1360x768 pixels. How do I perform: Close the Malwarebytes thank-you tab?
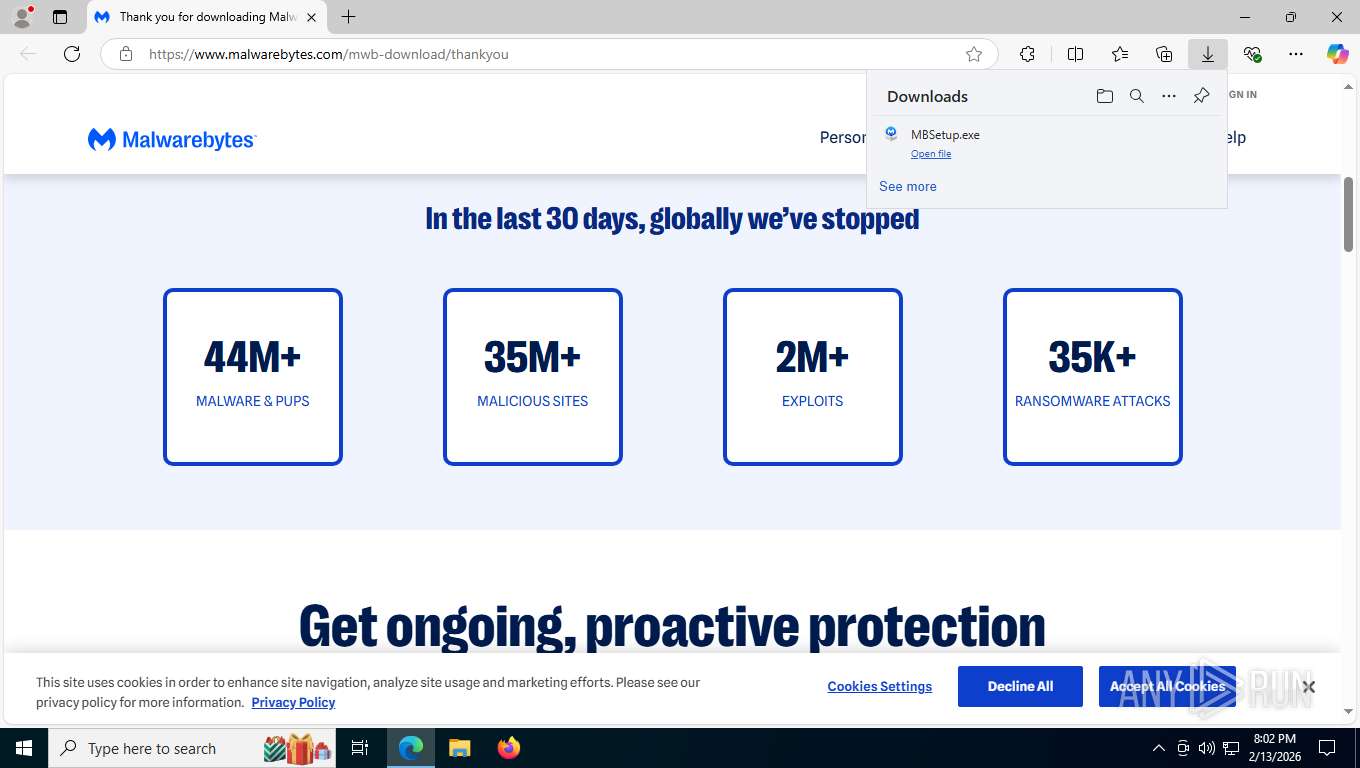point(311,17)
